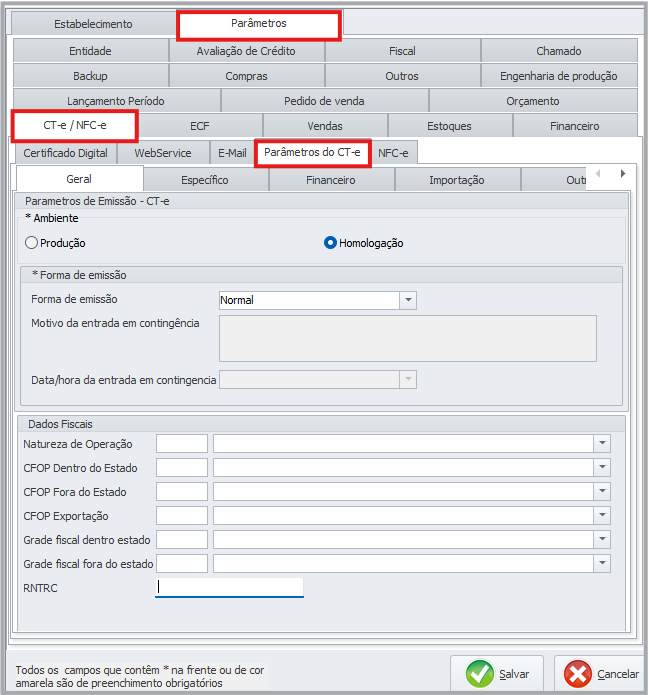Screen dimensions: 649x695
Task: Expand the Natureza de Operação dropdown
Action: tap(601, 443)
